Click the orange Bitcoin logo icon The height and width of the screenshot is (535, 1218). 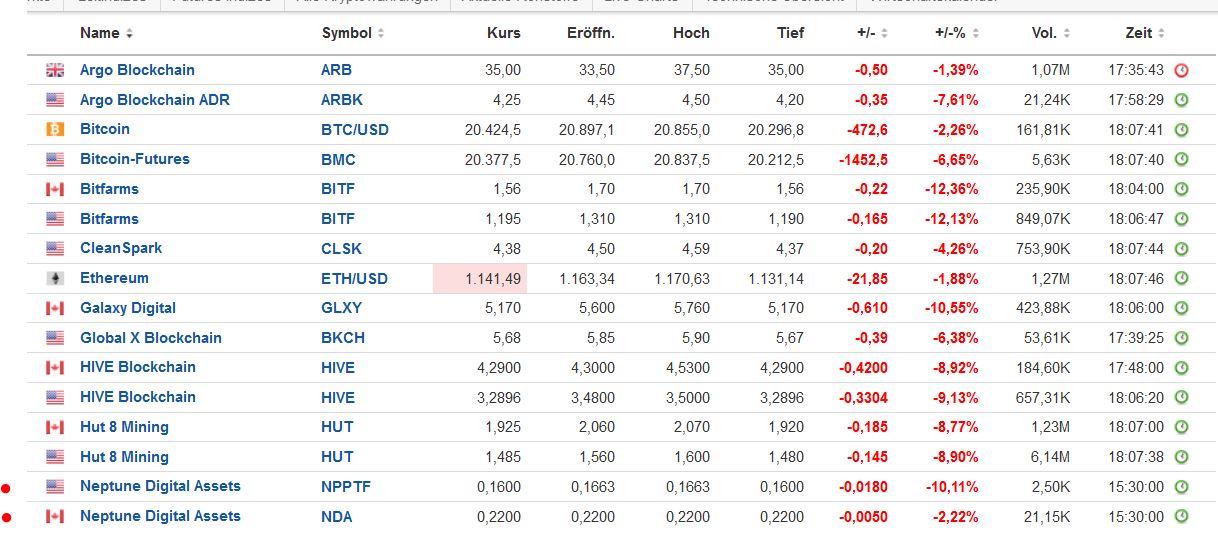(54, 129)
